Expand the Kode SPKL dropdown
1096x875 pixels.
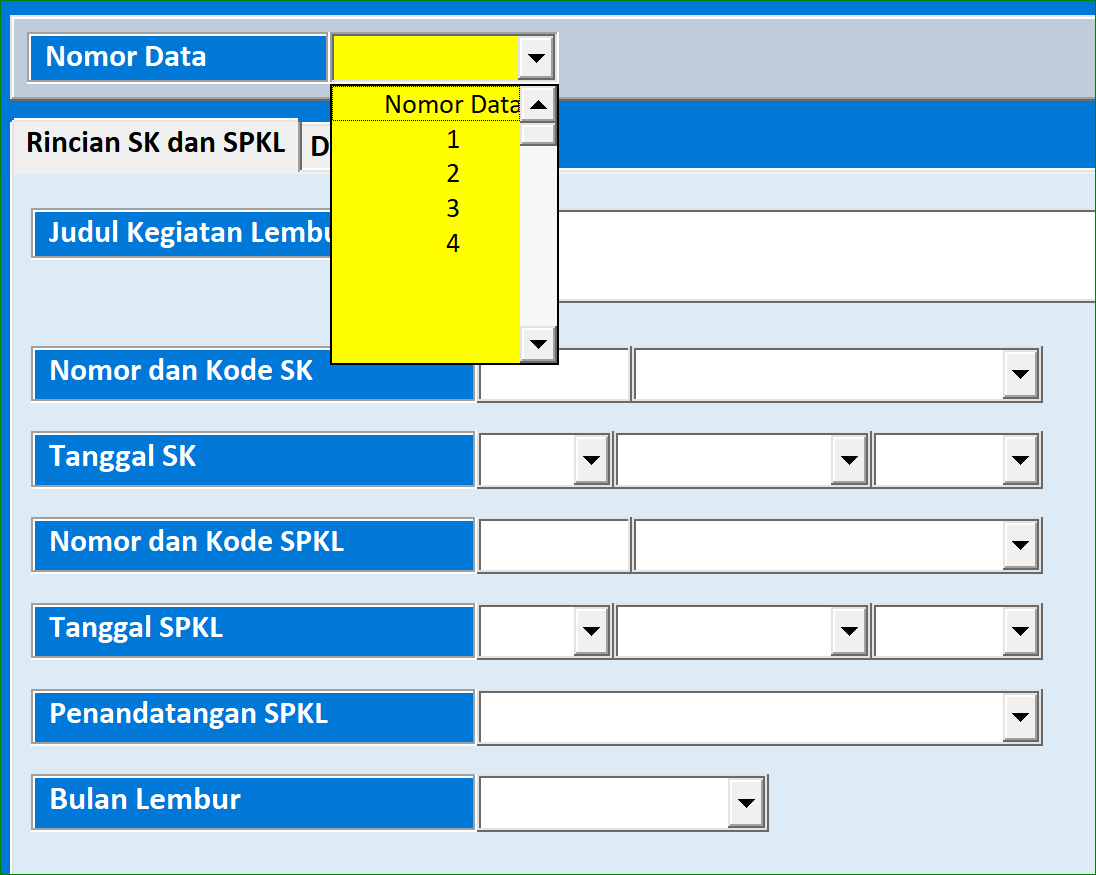(1018, 545)
